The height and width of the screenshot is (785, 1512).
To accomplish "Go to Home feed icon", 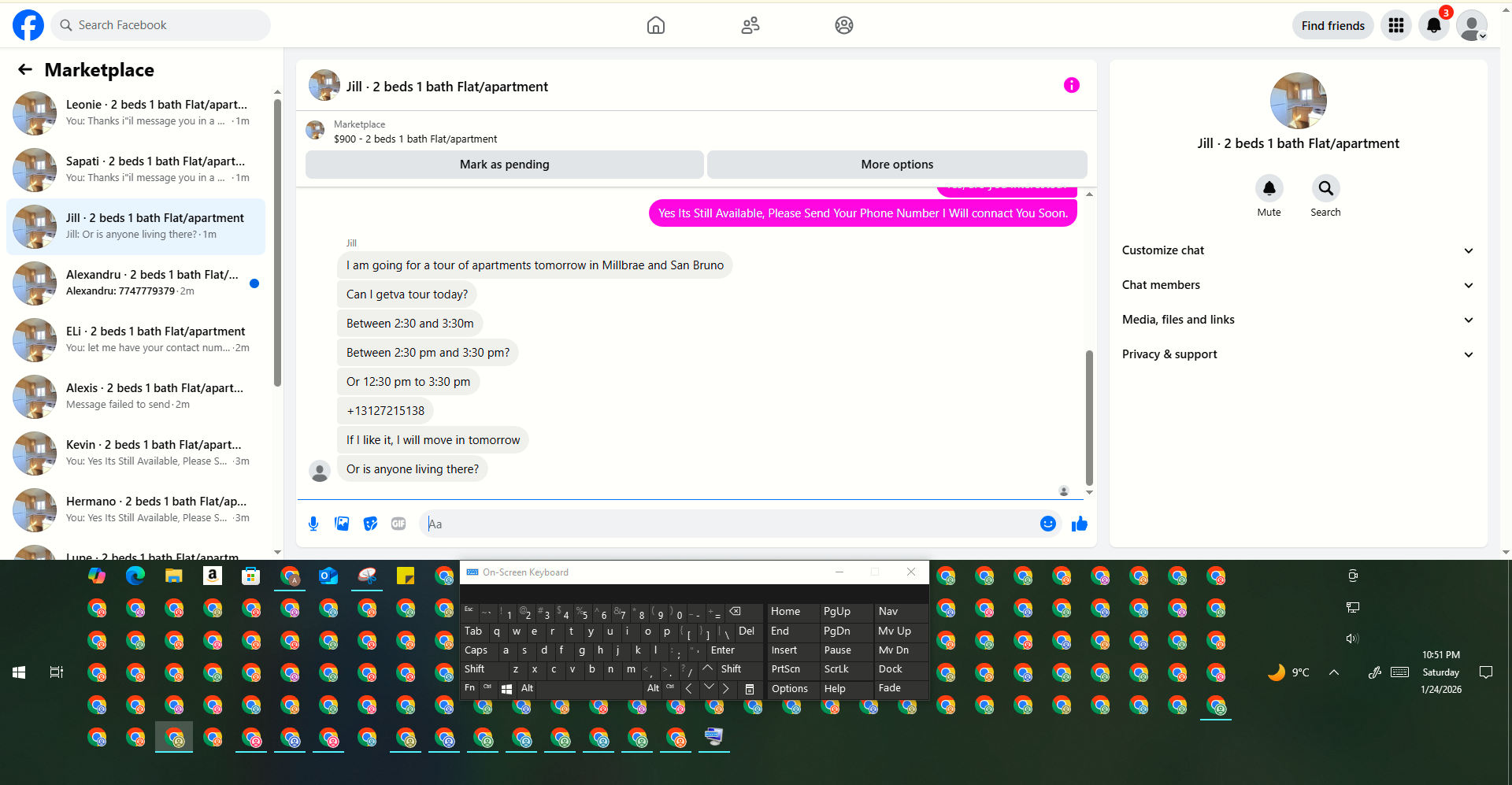I will click(656, 25).
